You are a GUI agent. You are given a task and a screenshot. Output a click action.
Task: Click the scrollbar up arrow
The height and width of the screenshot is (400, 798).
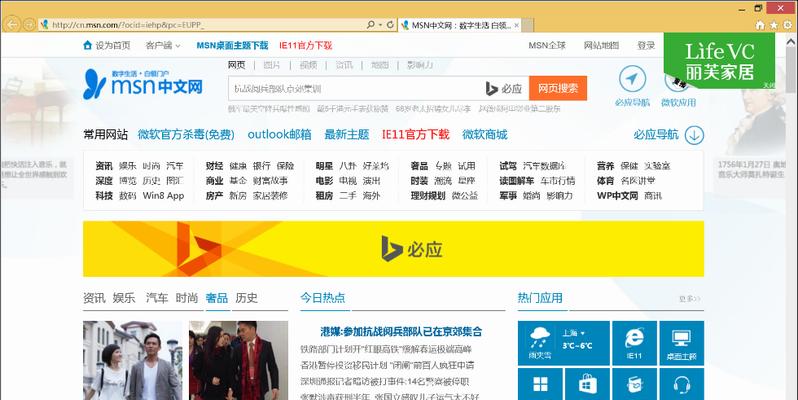point(790,43)
